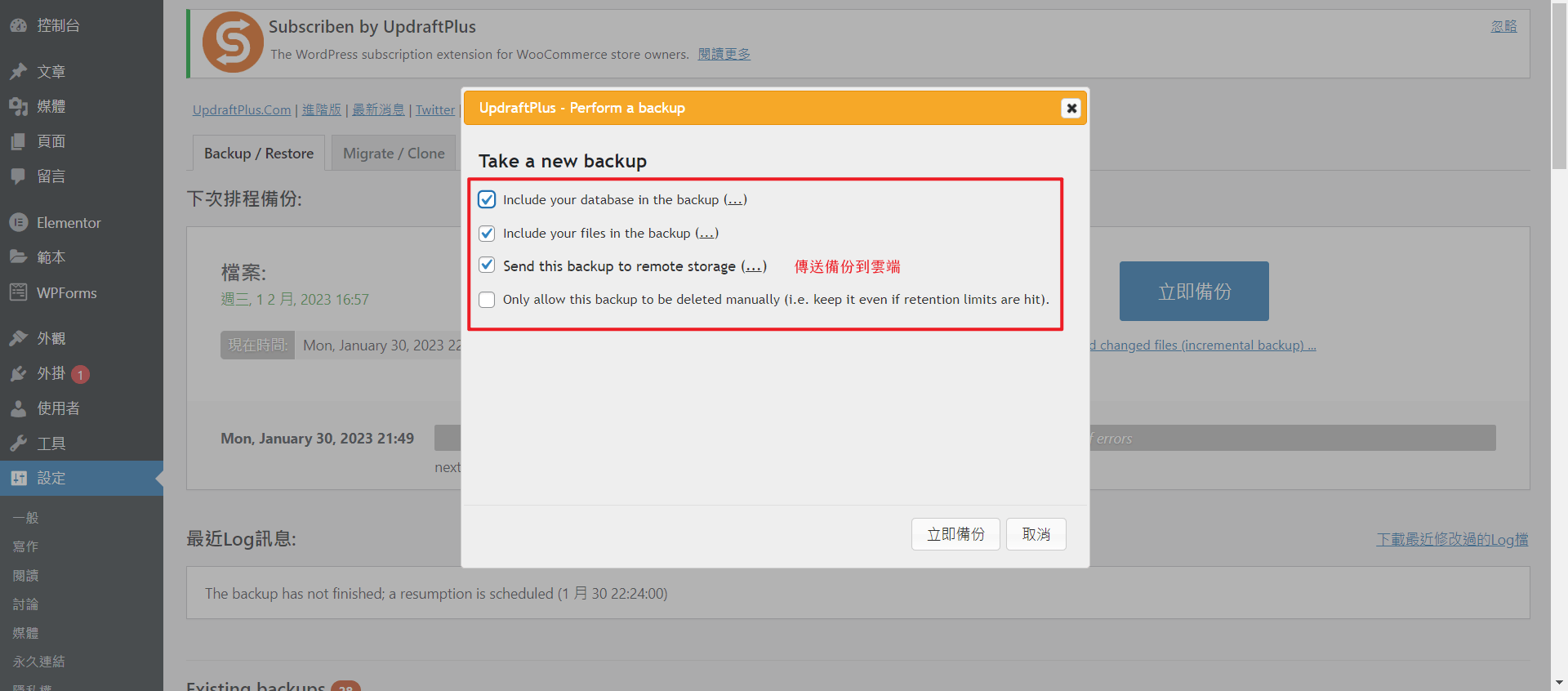Viewport: 1568px width, 691px height.
Task: Expand files backup options (...)
Action: click(706, 234)
